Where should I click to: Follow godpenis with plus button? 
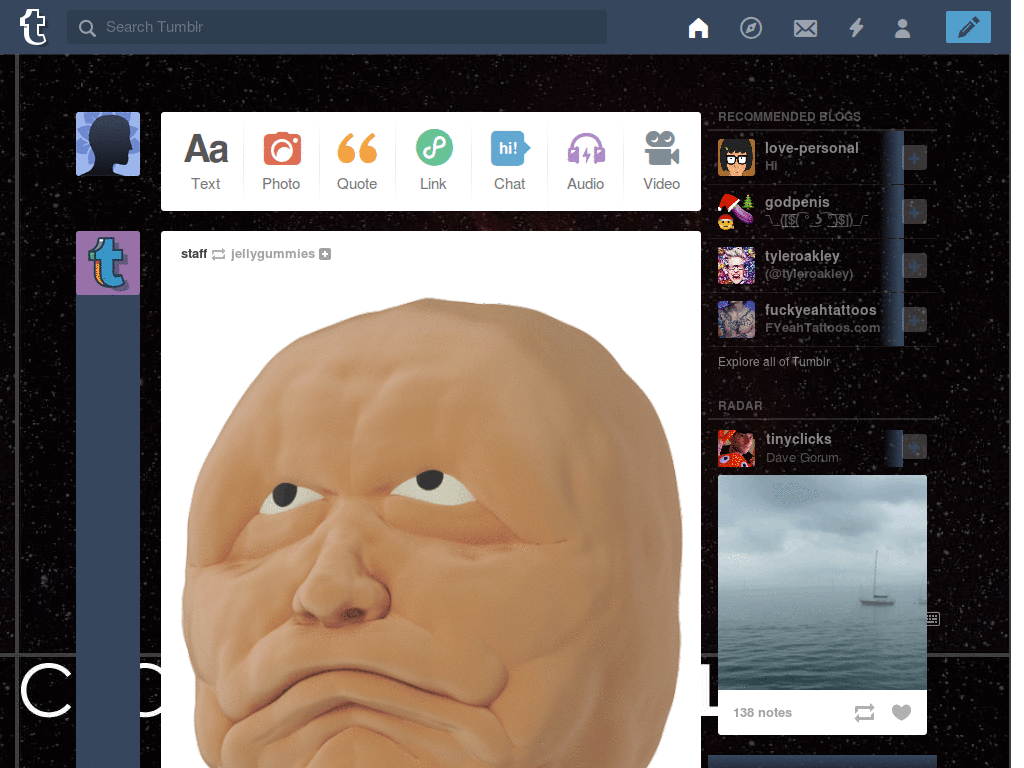click(914, 212)
